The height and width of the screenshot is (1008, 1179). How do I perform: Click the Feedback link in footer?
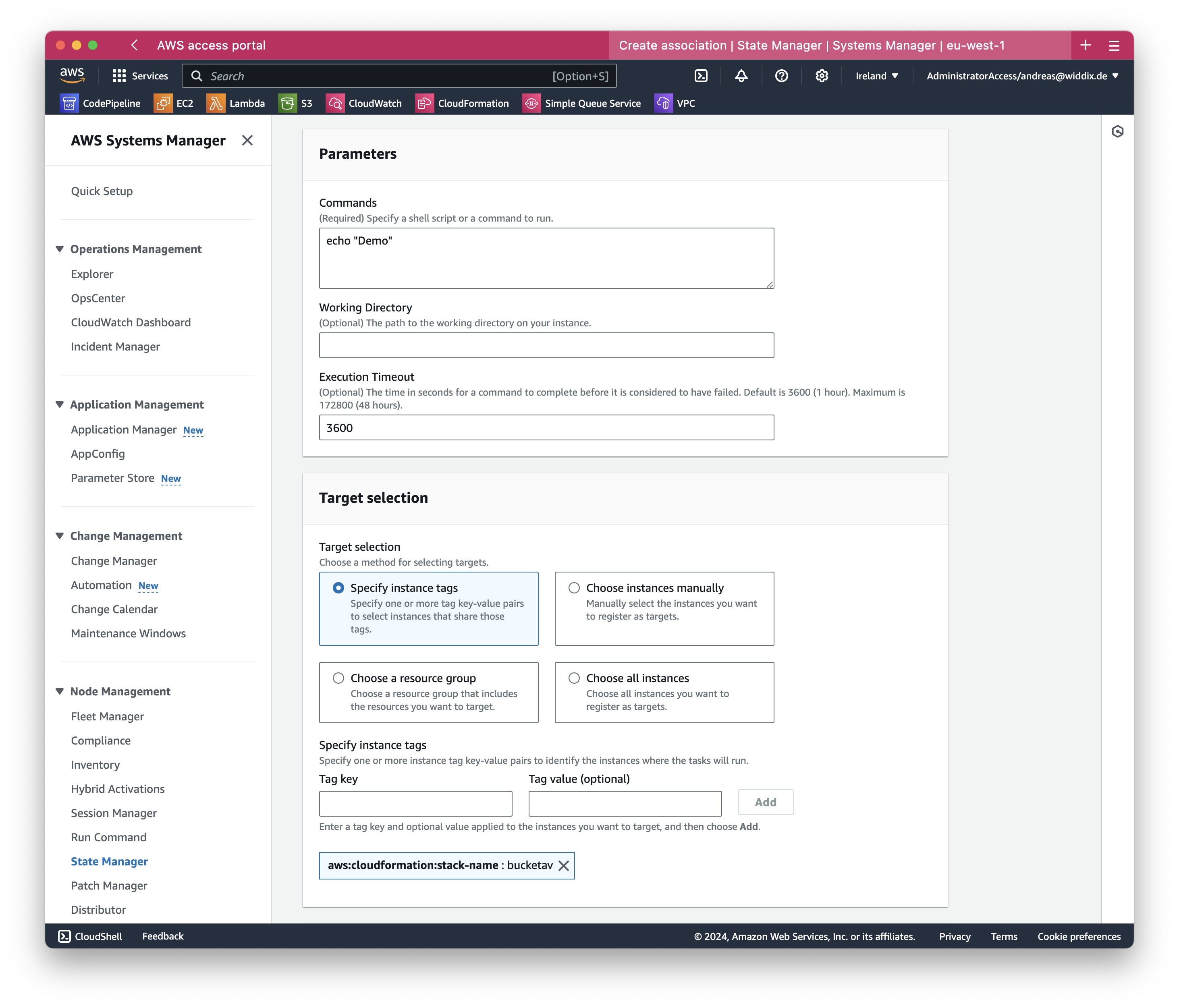(x=163, y=936)
